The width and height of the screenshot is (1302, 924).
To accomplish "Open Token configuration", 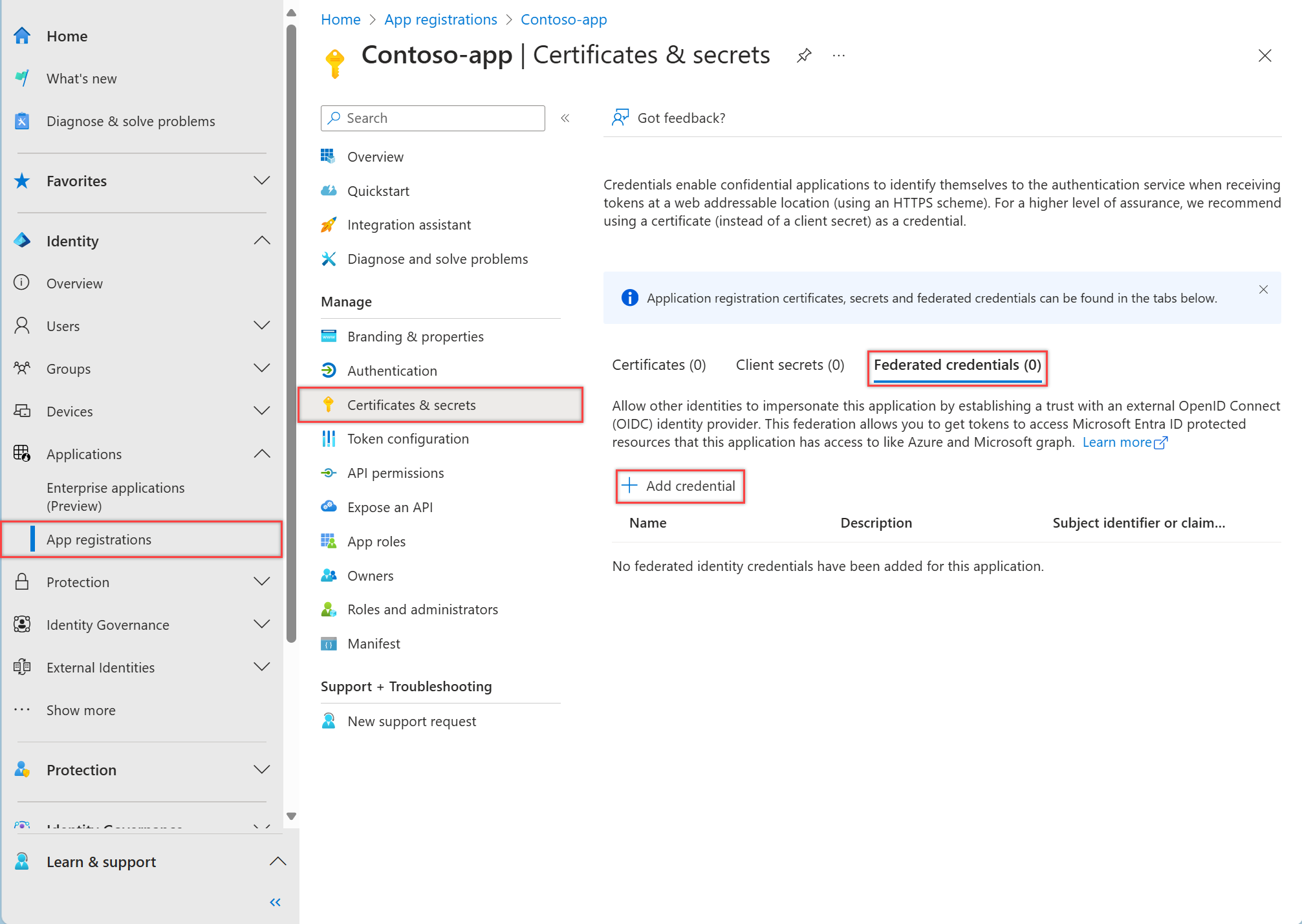I will 408,438.
